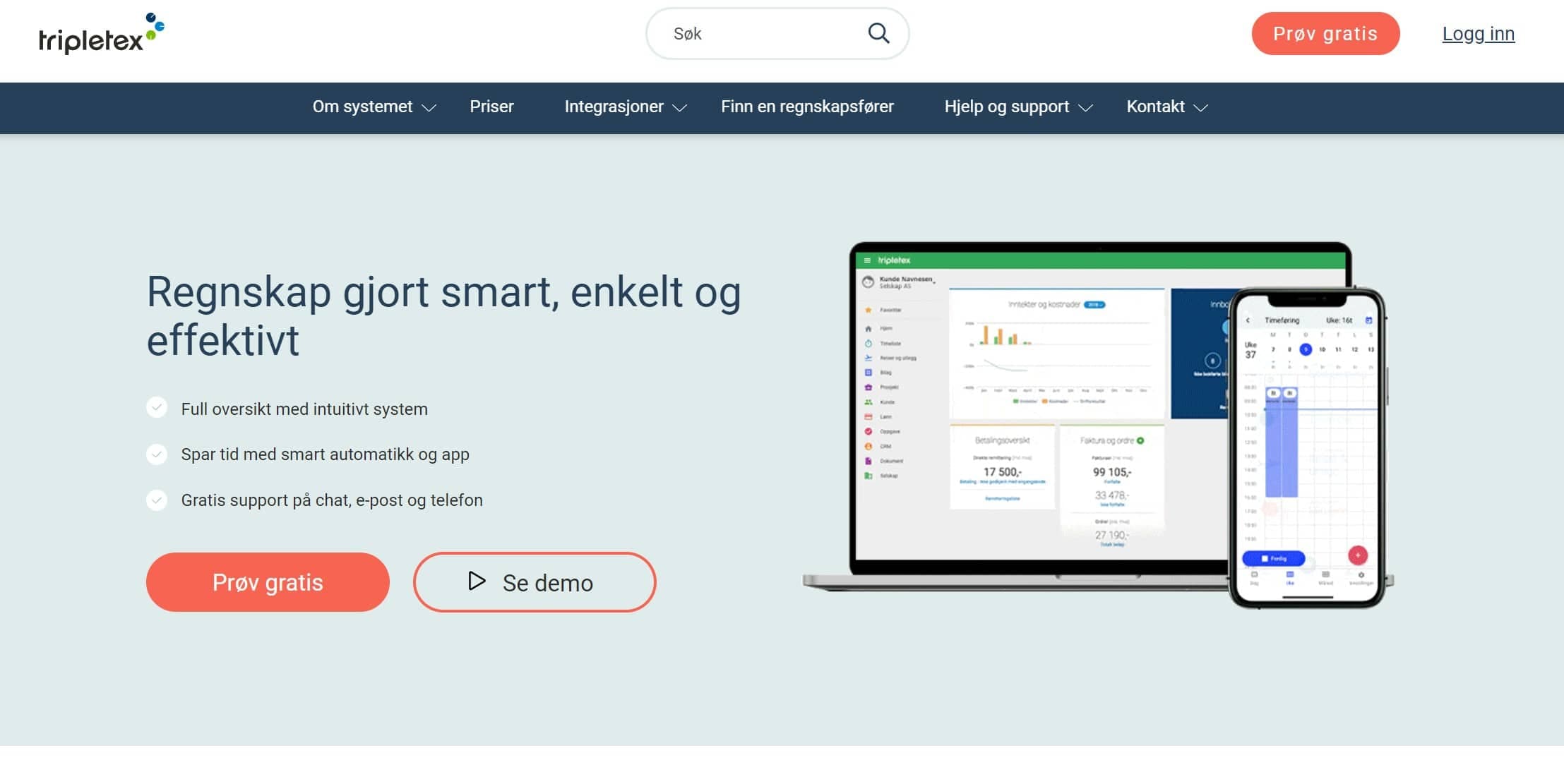This screenshot has width=1564, height=784.
Task: Click the header Prøv gratis button
Action: [x=1325, y=33]
